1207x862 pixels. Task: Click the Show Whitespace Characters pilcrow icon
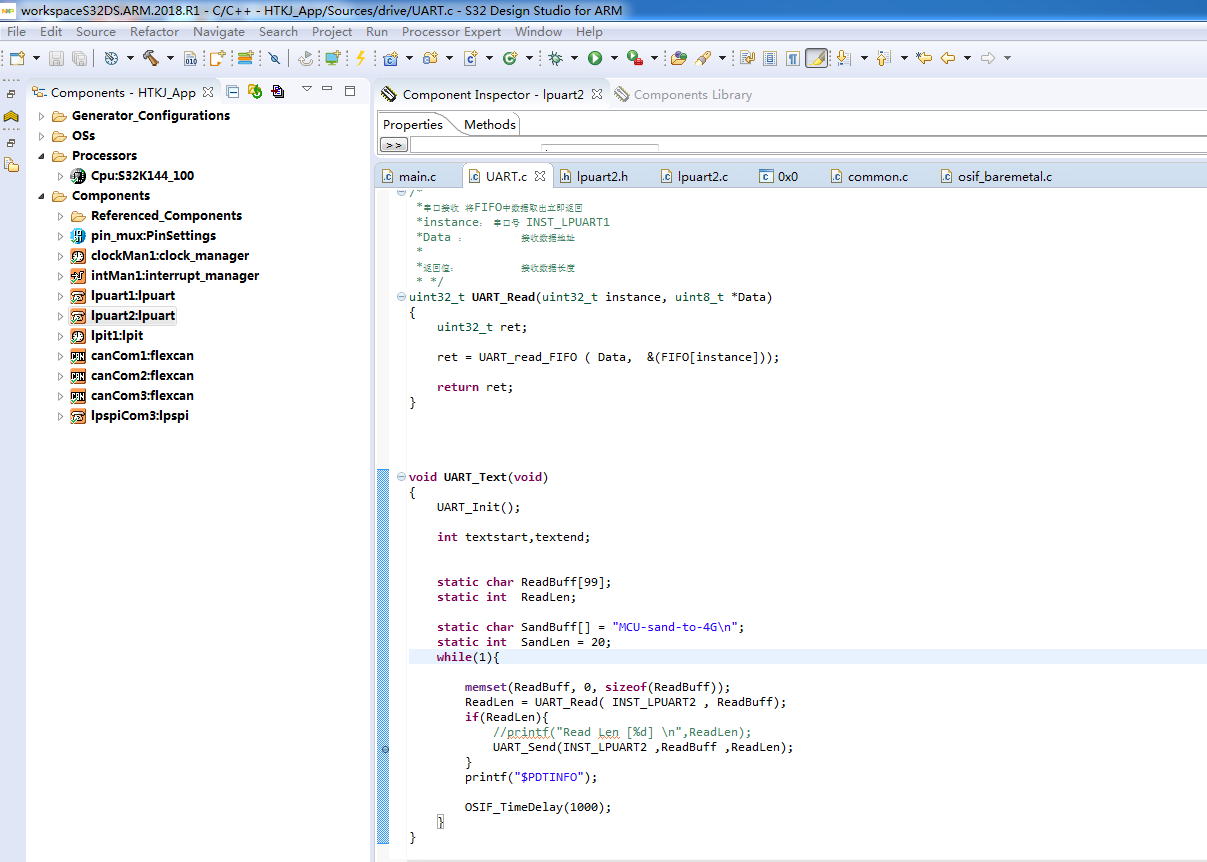[x=792, y=58]
